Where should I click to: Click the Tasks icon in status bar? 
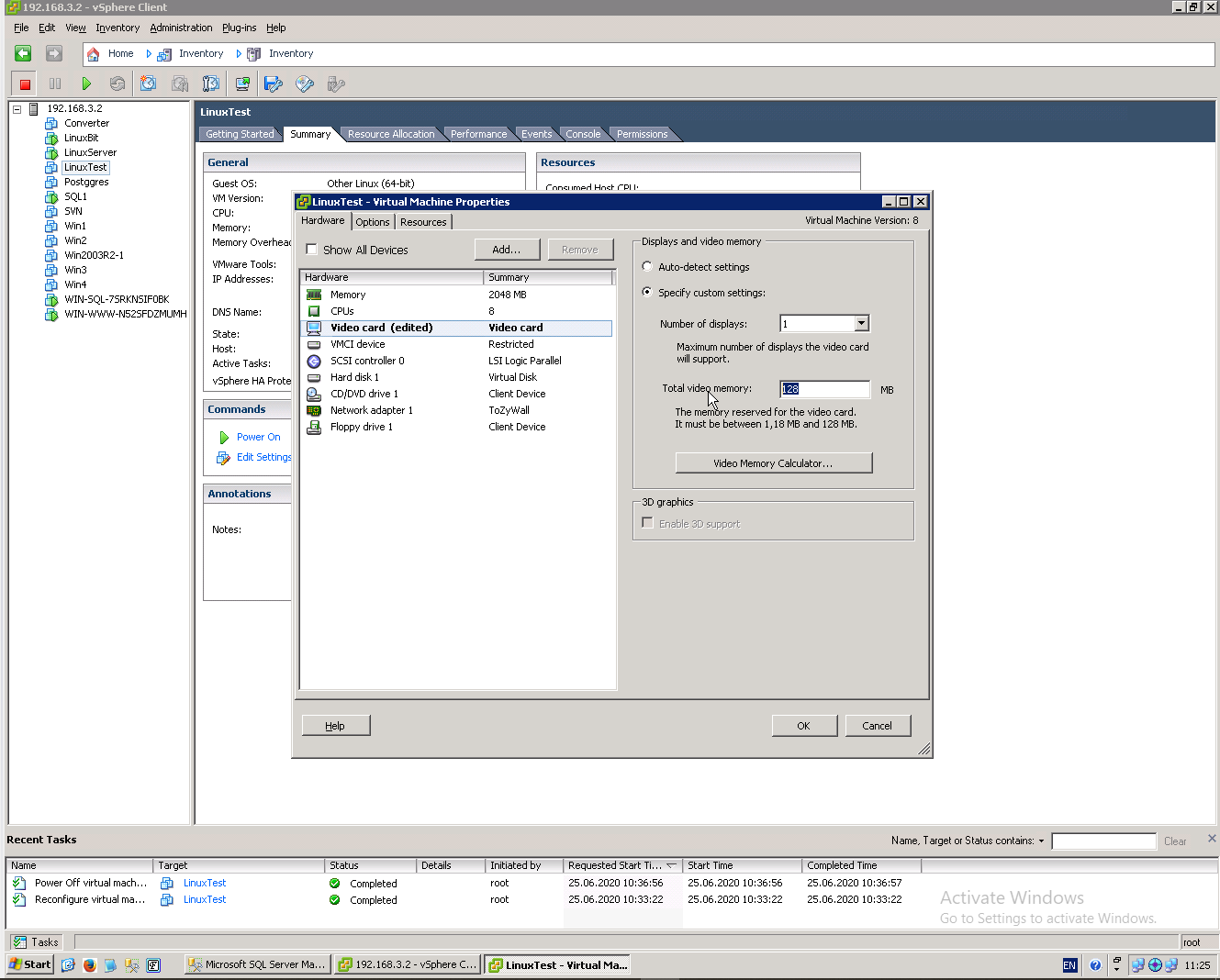point(19,941)
